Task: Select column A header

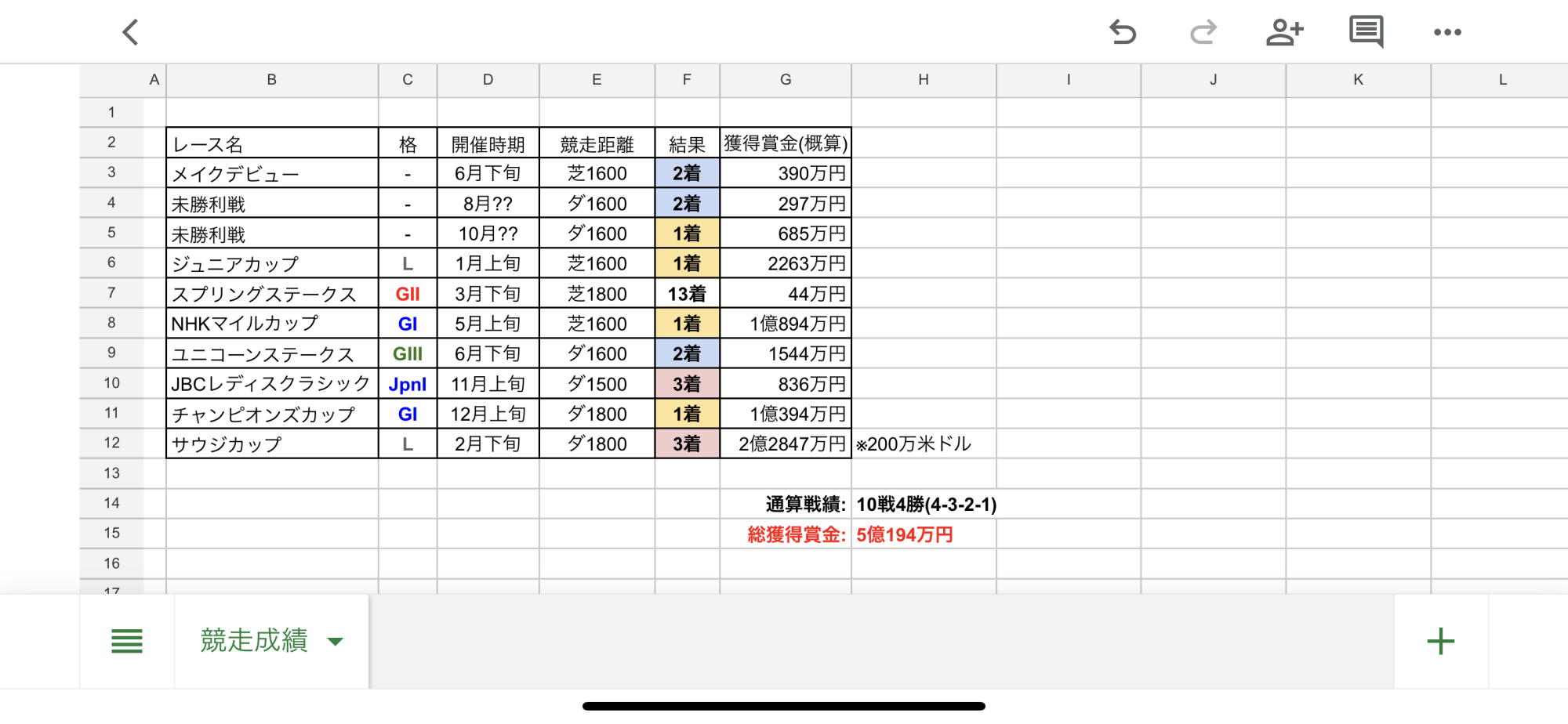Action: pyautogui.click(x=154, y=80)
